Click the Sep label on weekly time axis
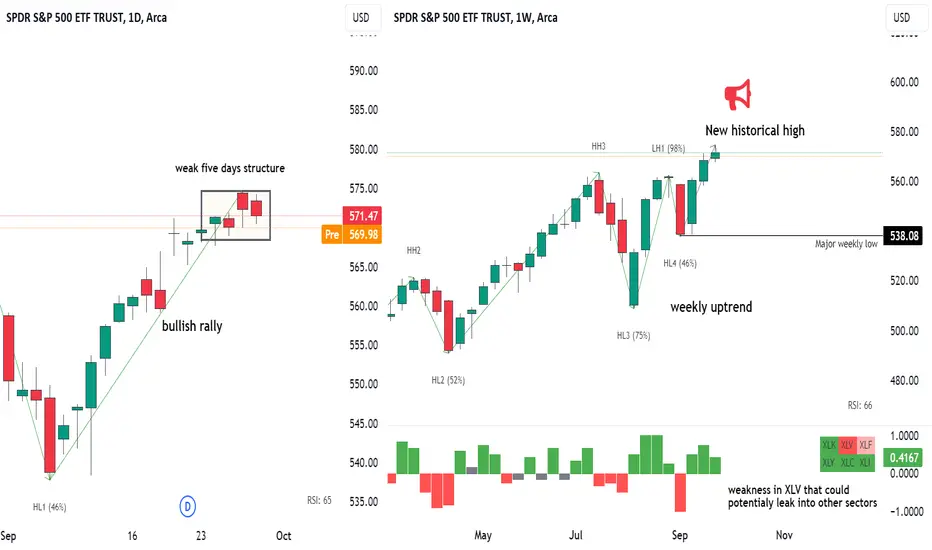Screen dimensions: 932x550 coord(680,535)
